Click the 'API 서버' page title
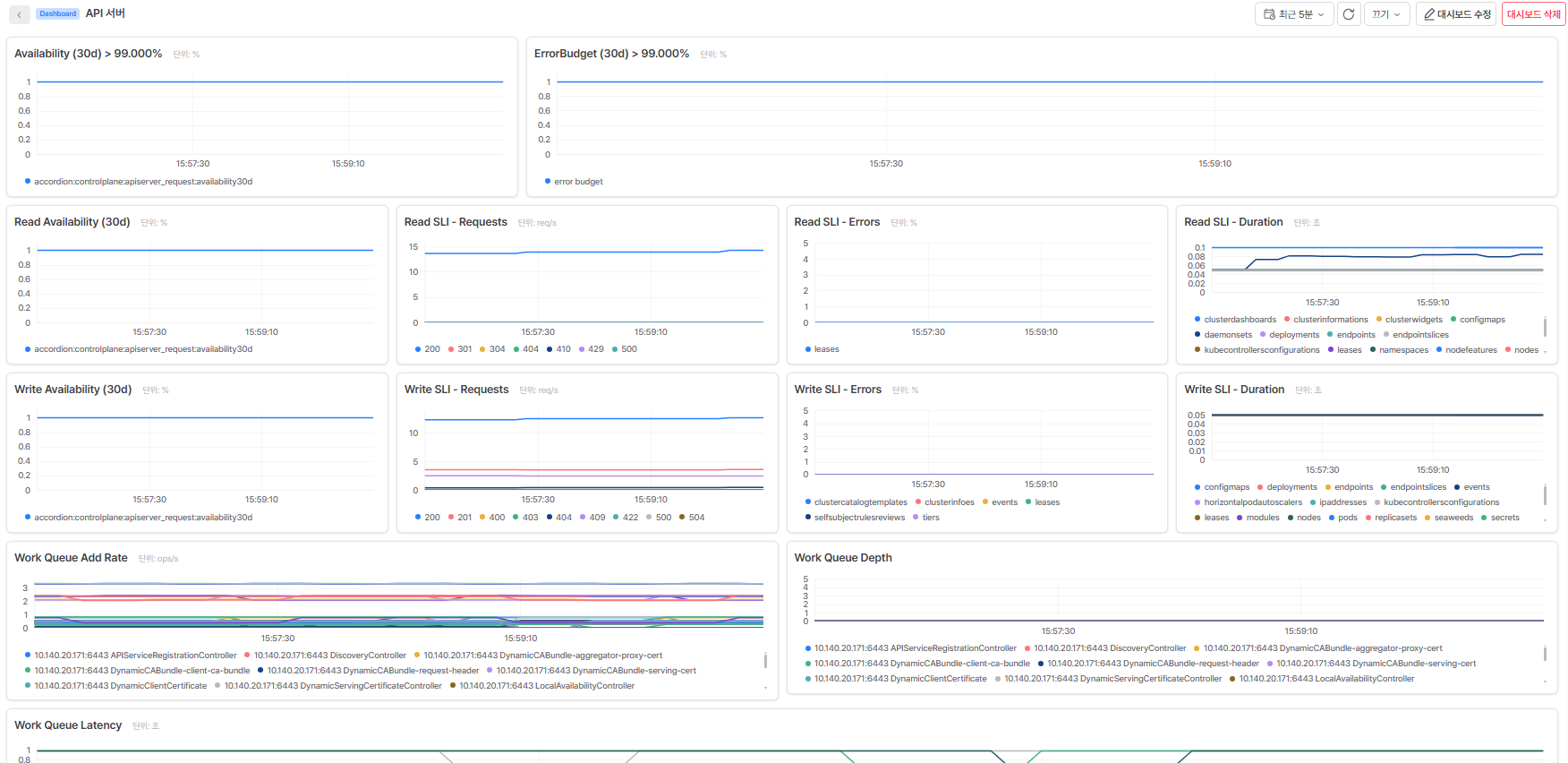The height and width of the screenshot is (763, 1568). pyautogui.click(x=106, y=13)
